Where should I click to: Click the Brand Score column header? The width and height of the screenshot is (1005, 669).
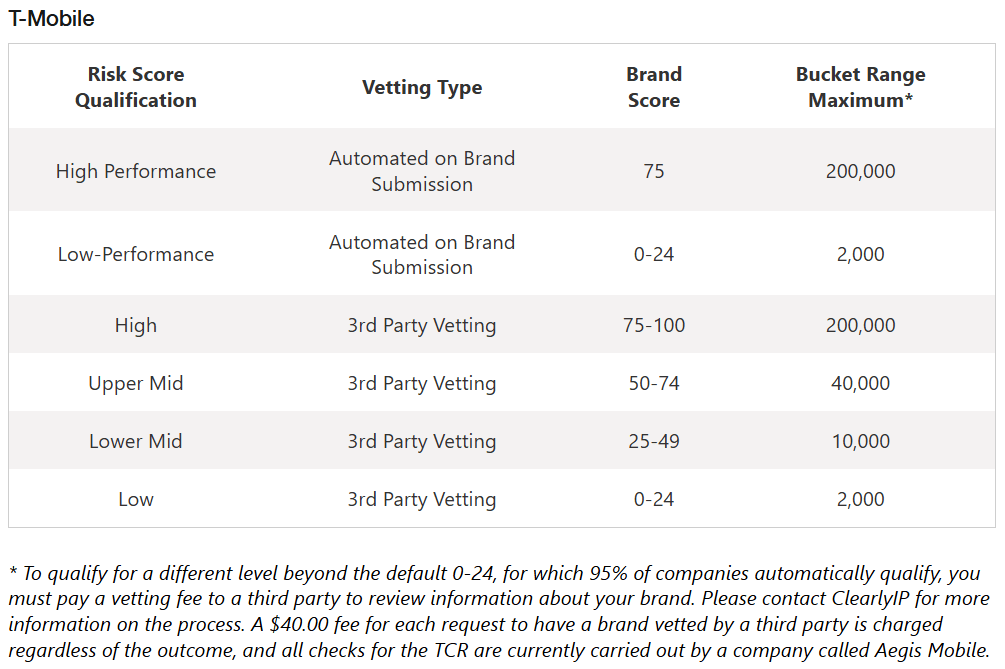[654, 87]
